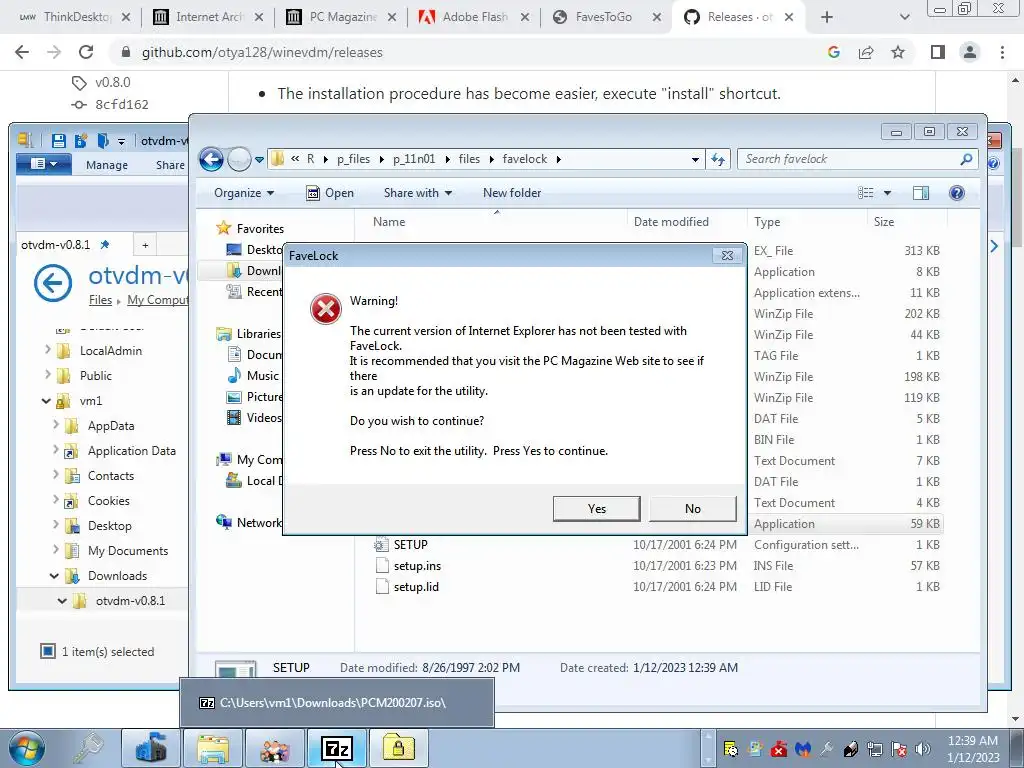
Task: Change the view with the views icon
Action: pyautogui.click(x=866, y=193)
